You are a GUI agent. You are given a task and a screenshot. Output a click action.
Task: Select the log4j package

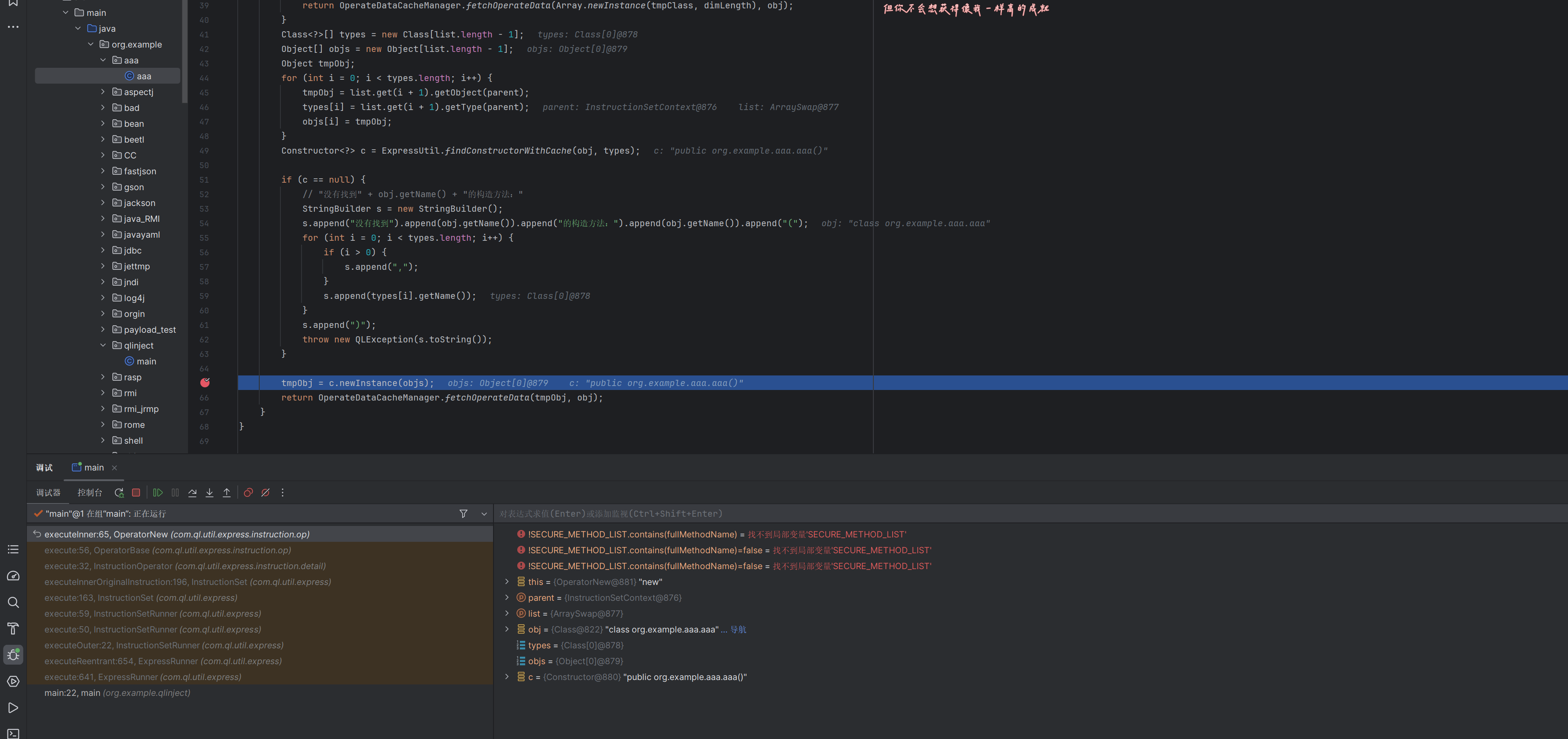coord(129,298)
